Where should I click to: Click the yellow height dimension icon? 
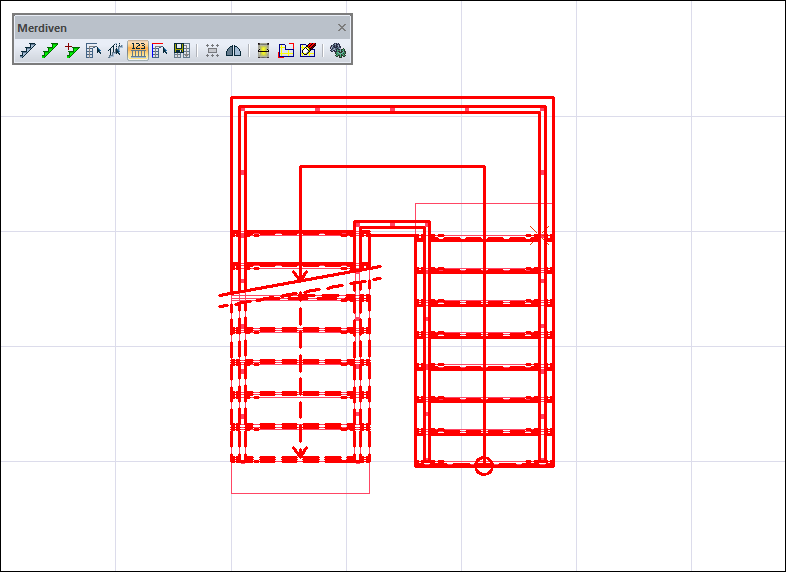(264, 51)
